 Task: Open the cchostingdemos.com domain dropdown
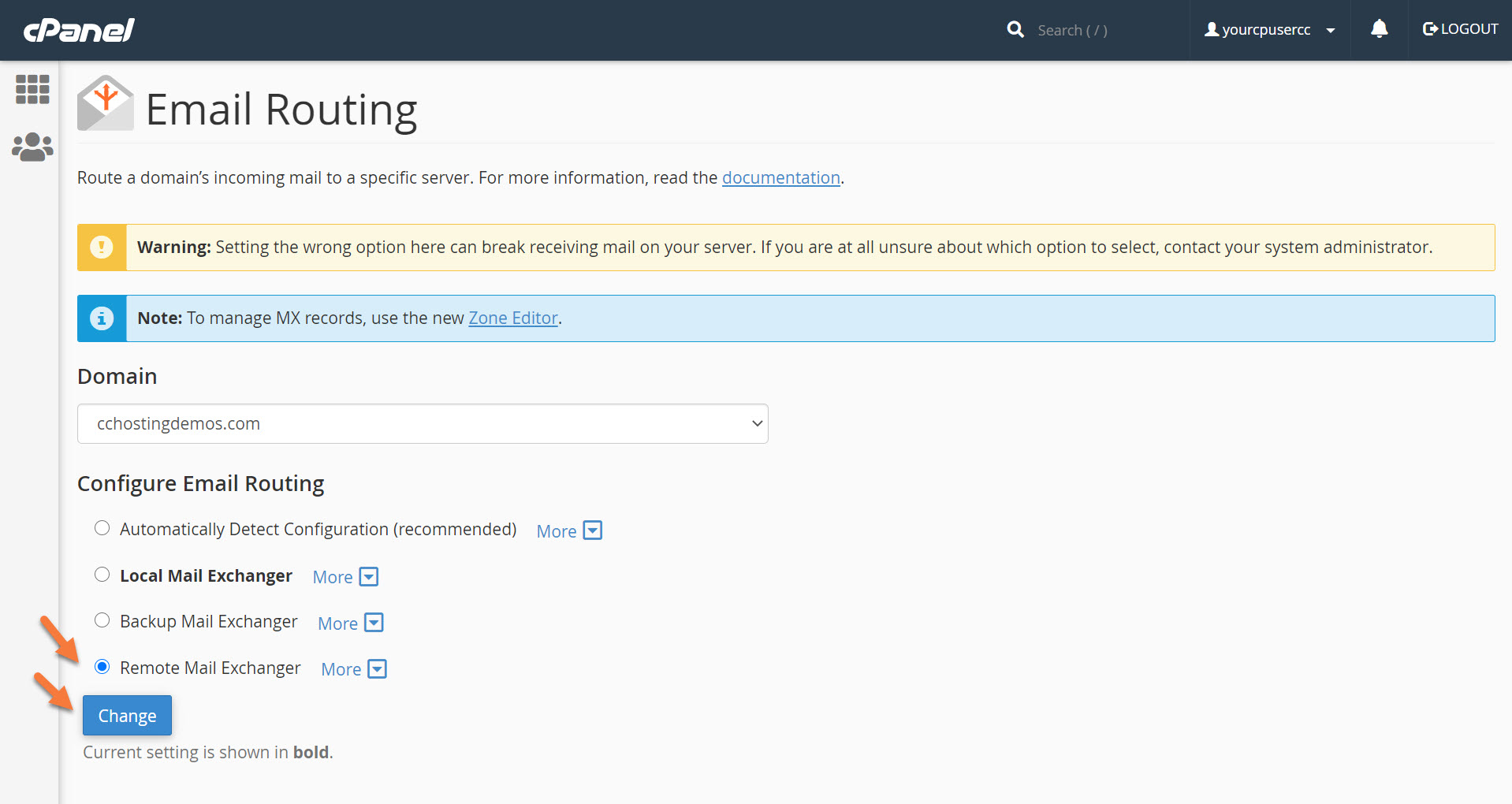[423, 424]
